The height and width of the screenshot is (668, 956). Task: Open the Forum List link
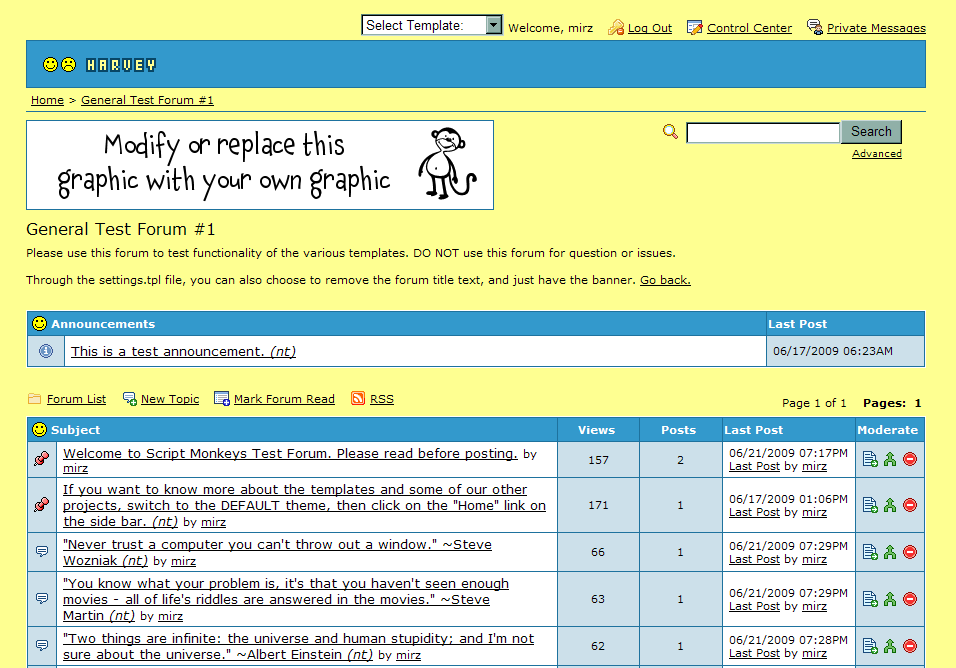[76, 399]
